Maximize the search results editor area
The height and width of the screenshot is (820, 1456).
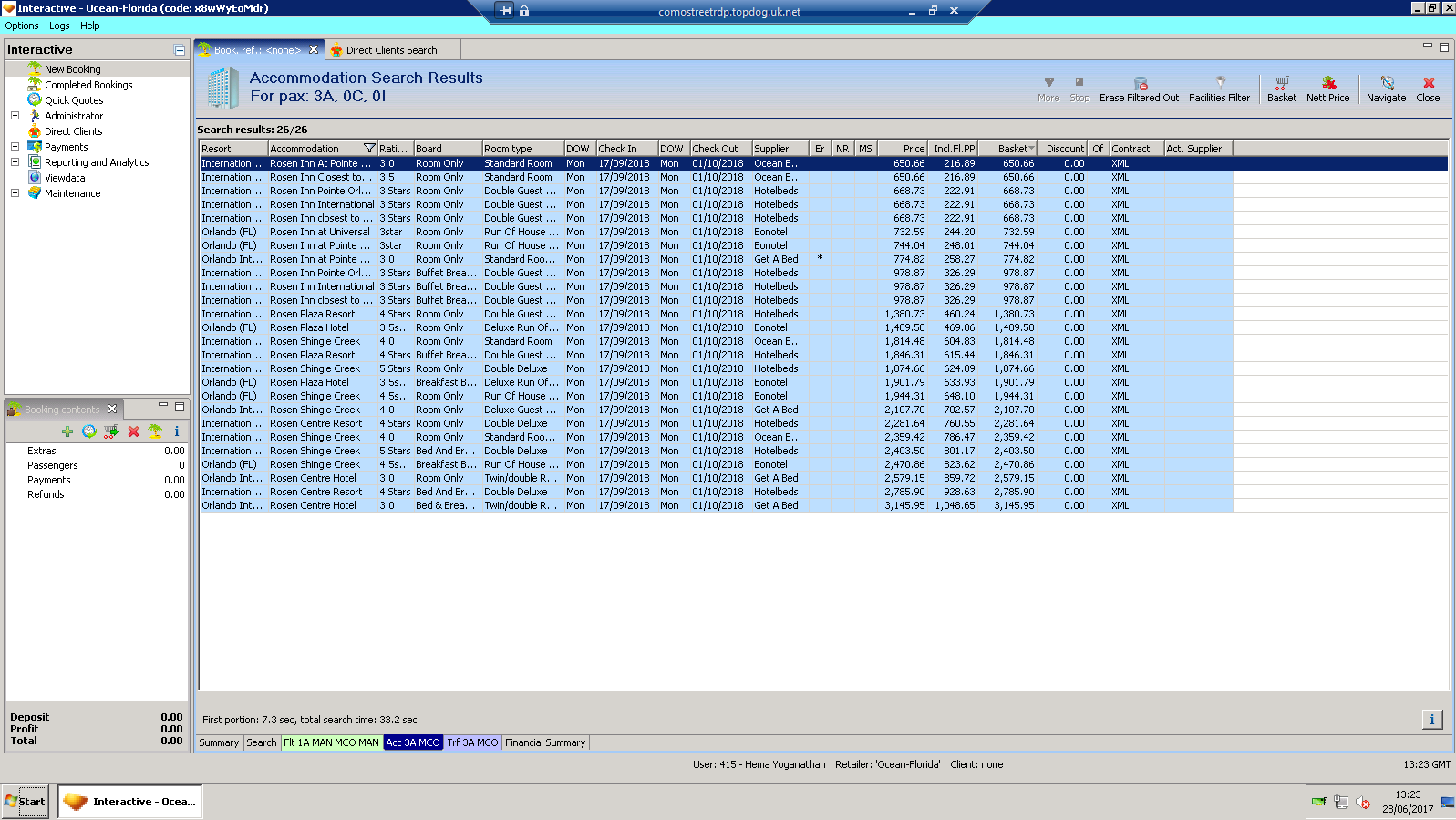coord(1444,47)
